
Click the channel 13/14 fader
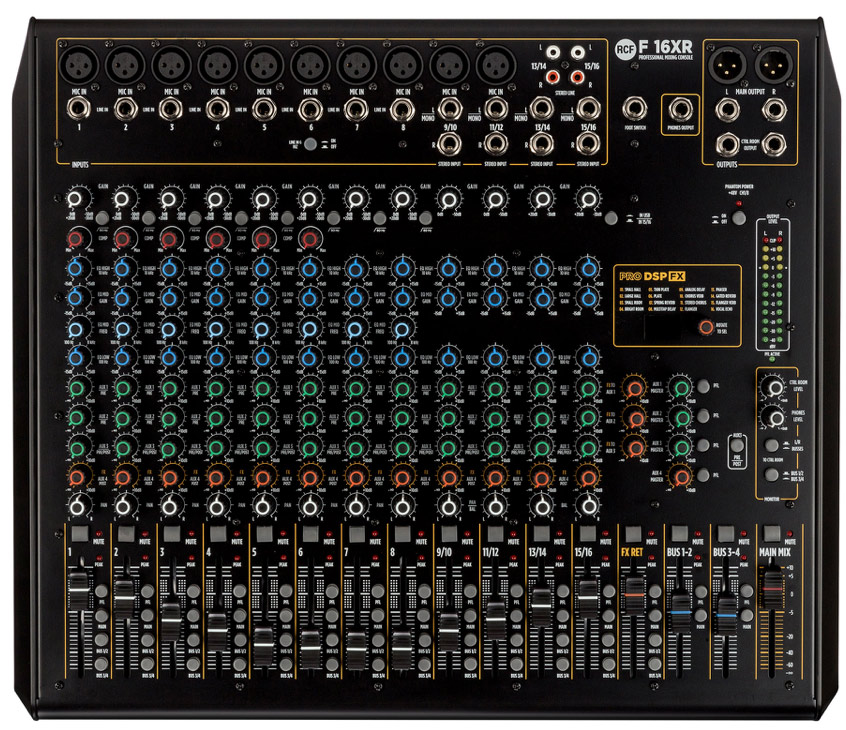(x=541, y=606)
